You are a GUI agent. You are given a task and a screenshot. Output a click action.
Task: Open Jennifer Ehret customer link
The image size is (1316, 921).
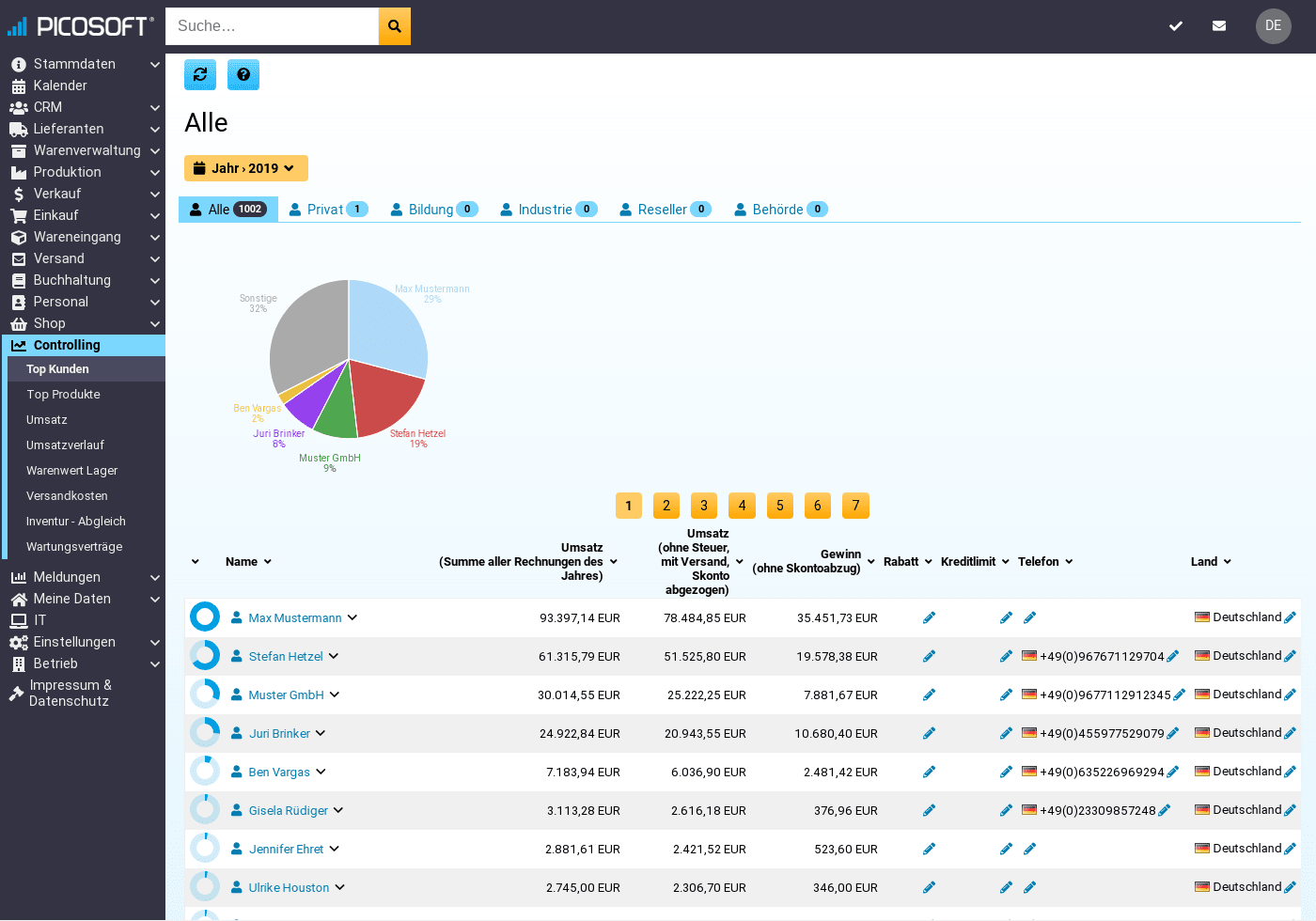(286, 849)
